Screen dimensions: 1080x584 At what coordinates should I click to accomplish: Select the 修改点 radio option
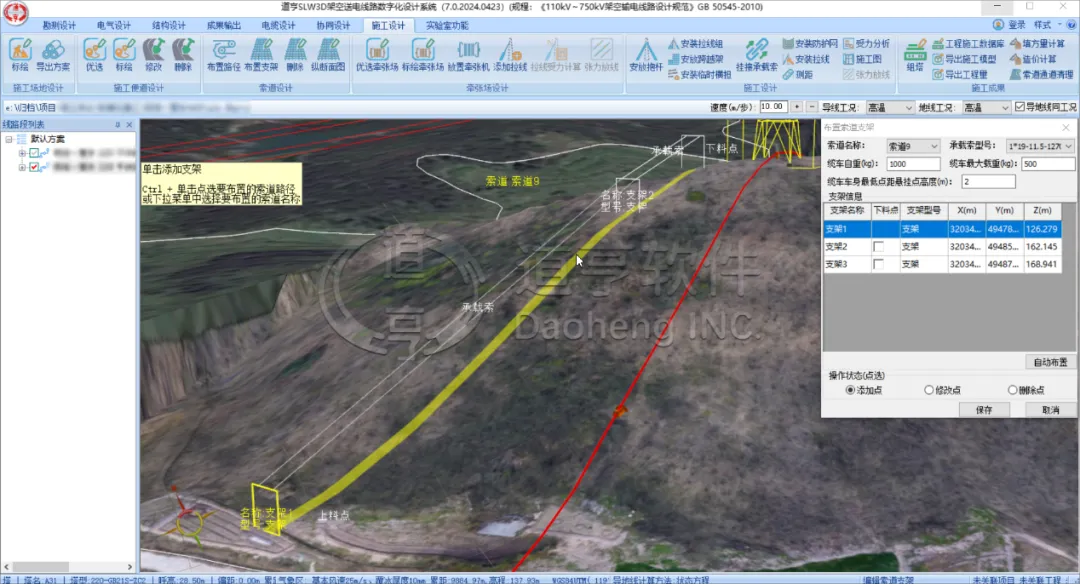point(930,390)
